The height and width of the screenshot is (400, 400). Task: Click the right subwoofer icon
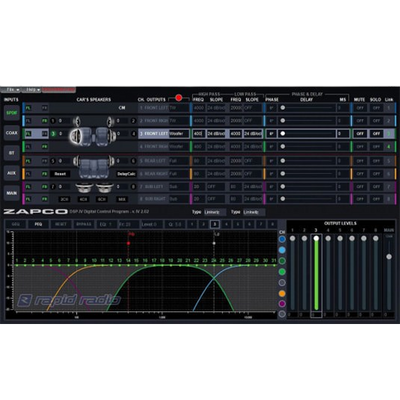click(x=105, y=188)
